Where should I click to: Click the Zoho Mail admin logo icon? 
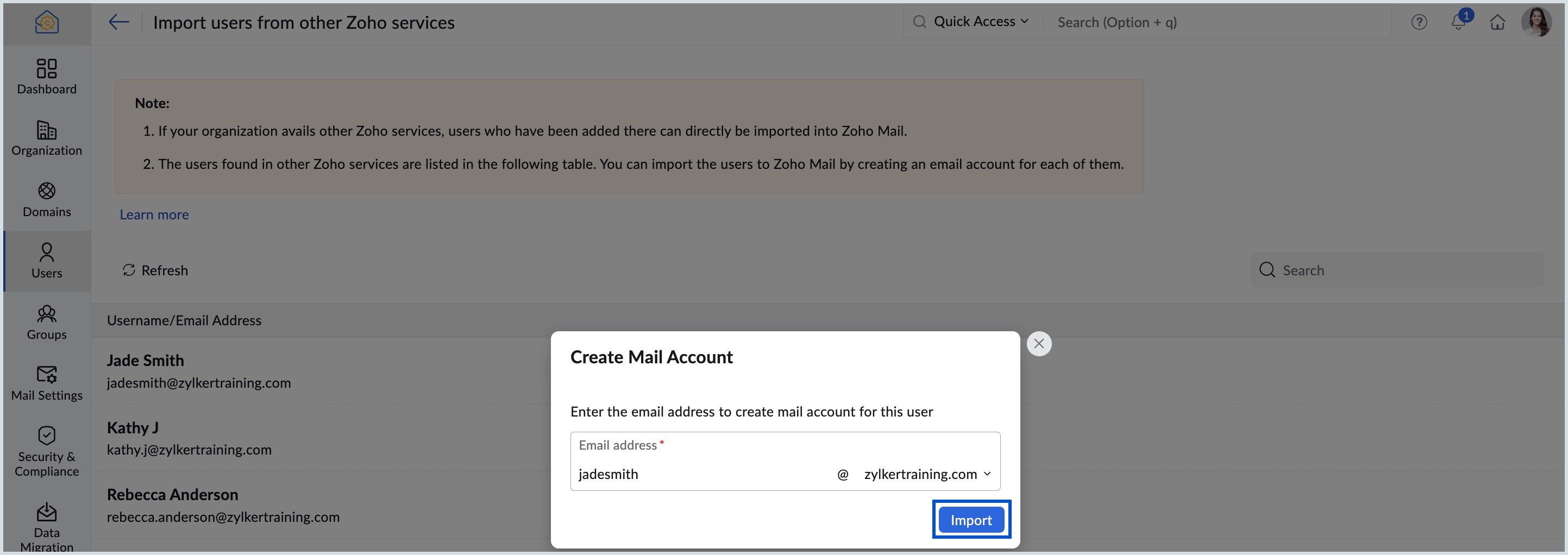tap(47, 22)
